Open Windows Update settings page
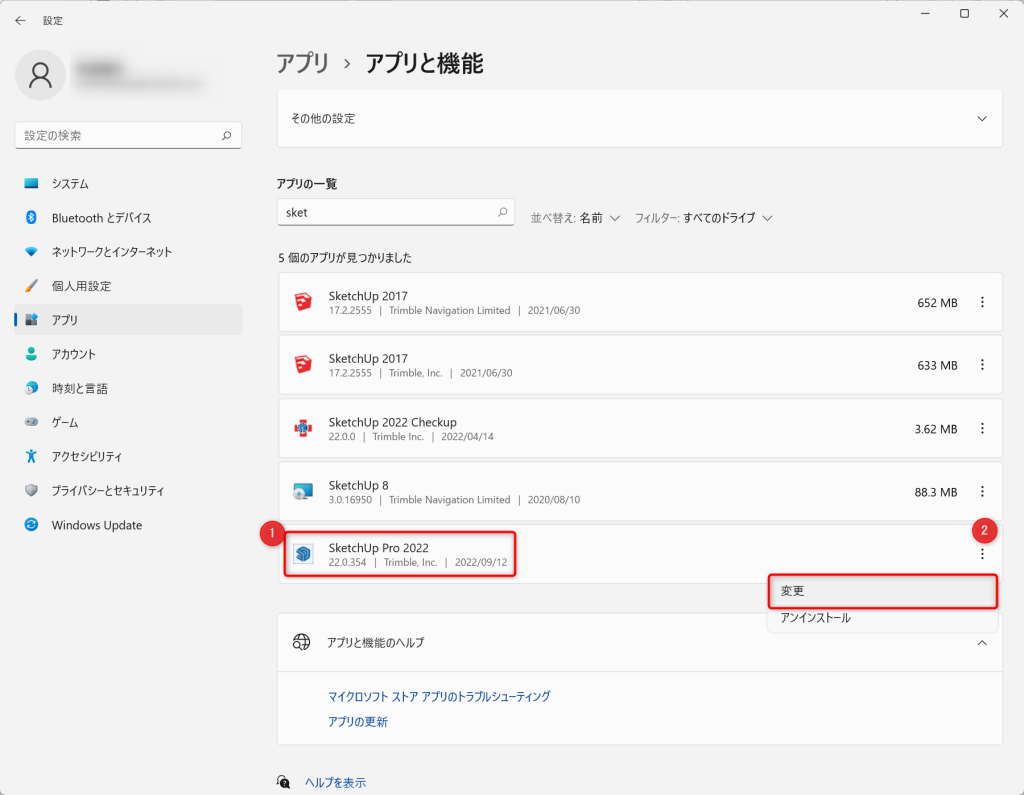Viewport: 1024px width, 795px height. coord(96,525)
